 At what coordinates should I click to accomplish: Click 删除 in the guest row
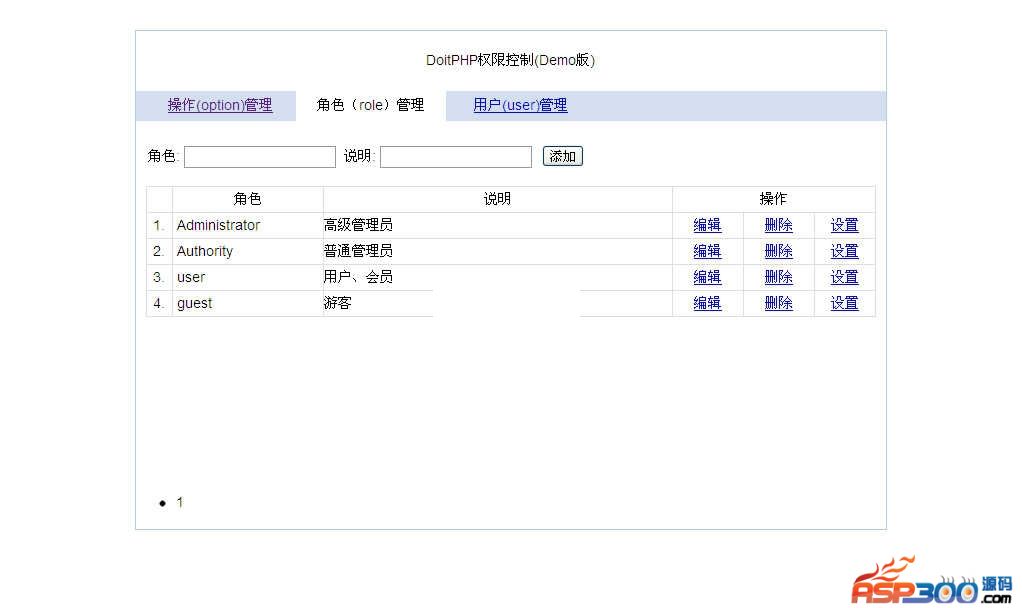(x=778, y=304)
